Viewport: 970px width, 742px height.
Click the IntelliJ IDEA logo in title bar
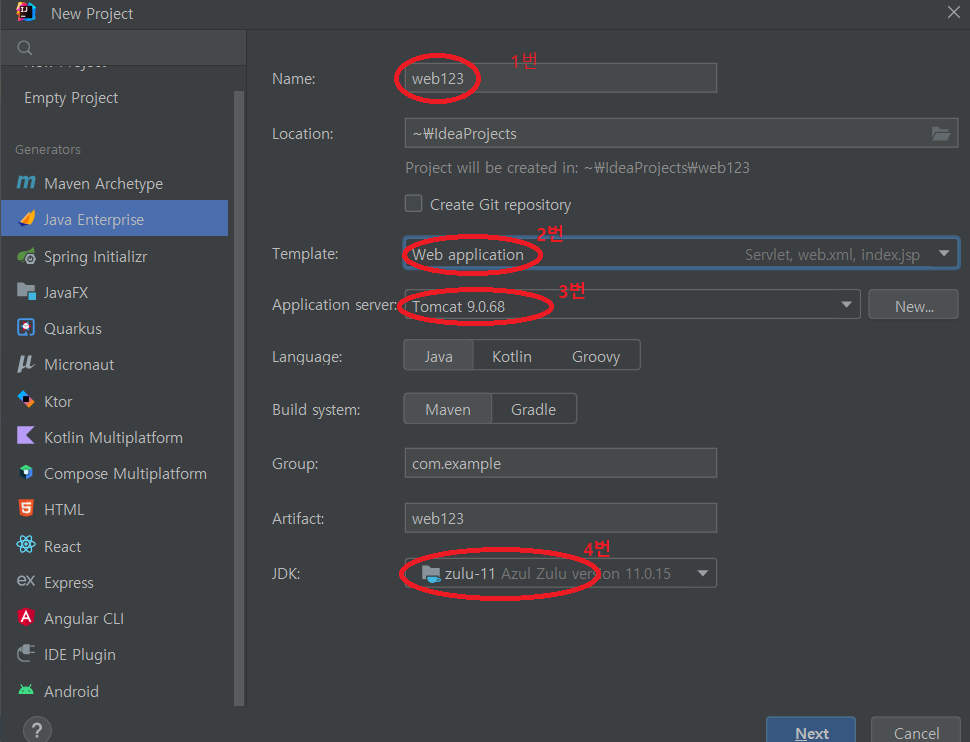pos(26,12)
